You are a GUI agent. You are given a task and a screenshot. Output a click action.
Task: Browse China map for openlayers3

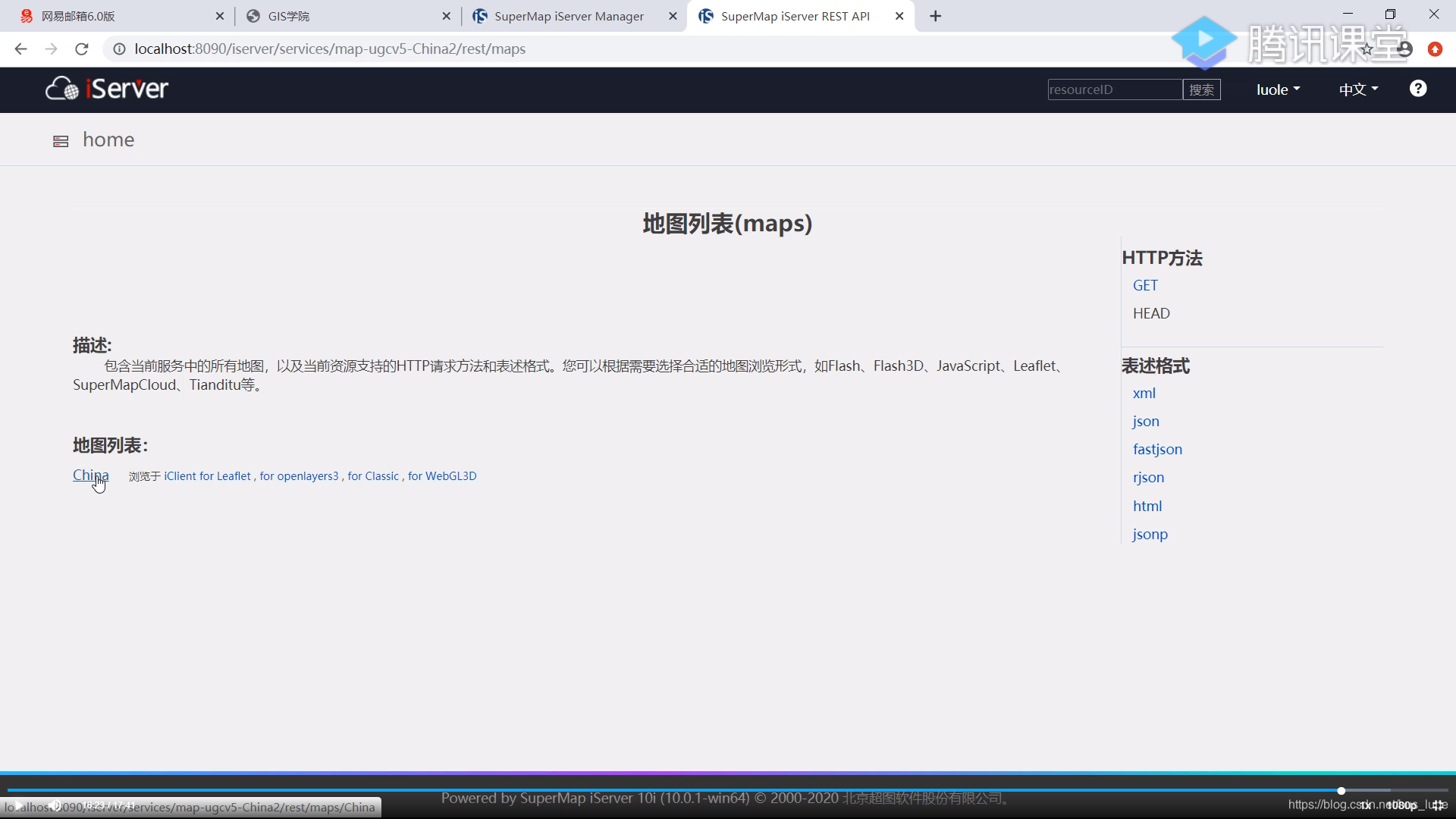pos(299,476)
